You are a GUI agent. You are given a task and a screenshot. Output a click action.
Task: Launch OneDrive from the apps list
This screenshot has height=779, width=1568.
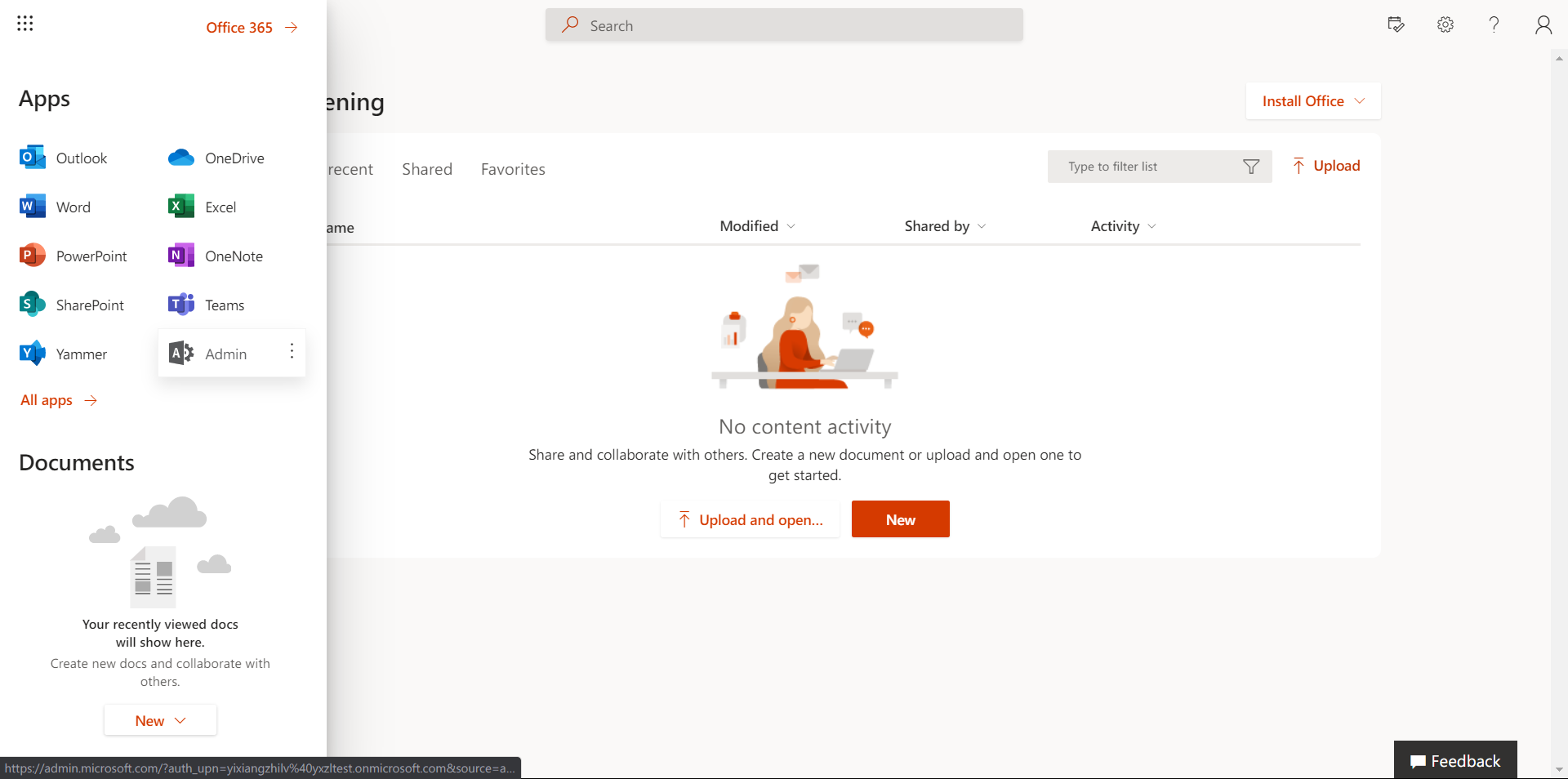pyautogui.click(x=216, y=158)
